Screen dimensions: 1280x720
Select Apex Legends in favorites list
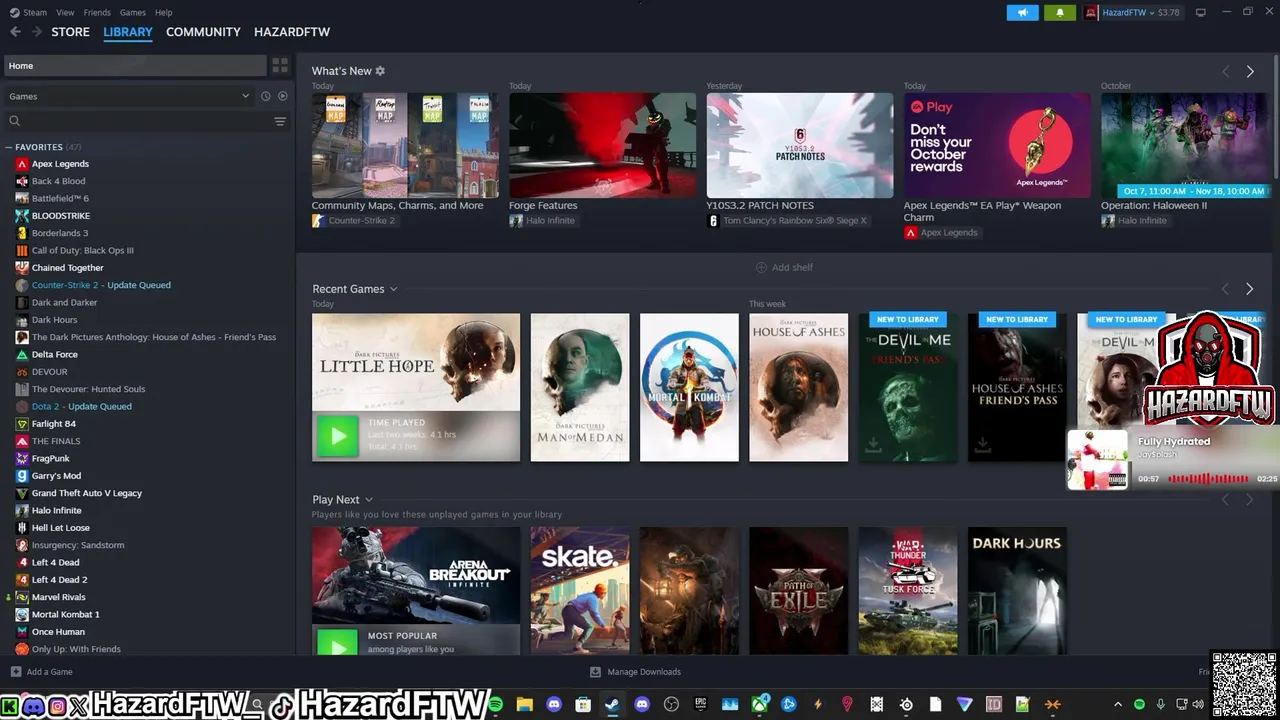coord(60,164)
